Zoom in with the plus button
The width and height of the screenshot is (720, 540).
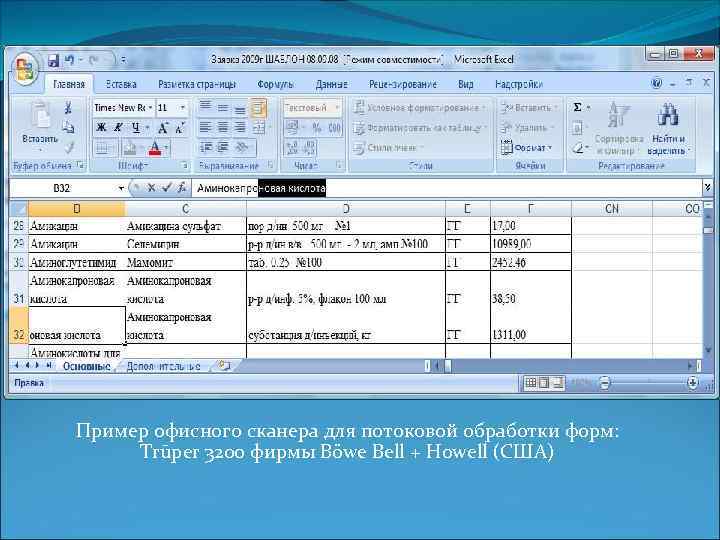(x=692, y=382)
